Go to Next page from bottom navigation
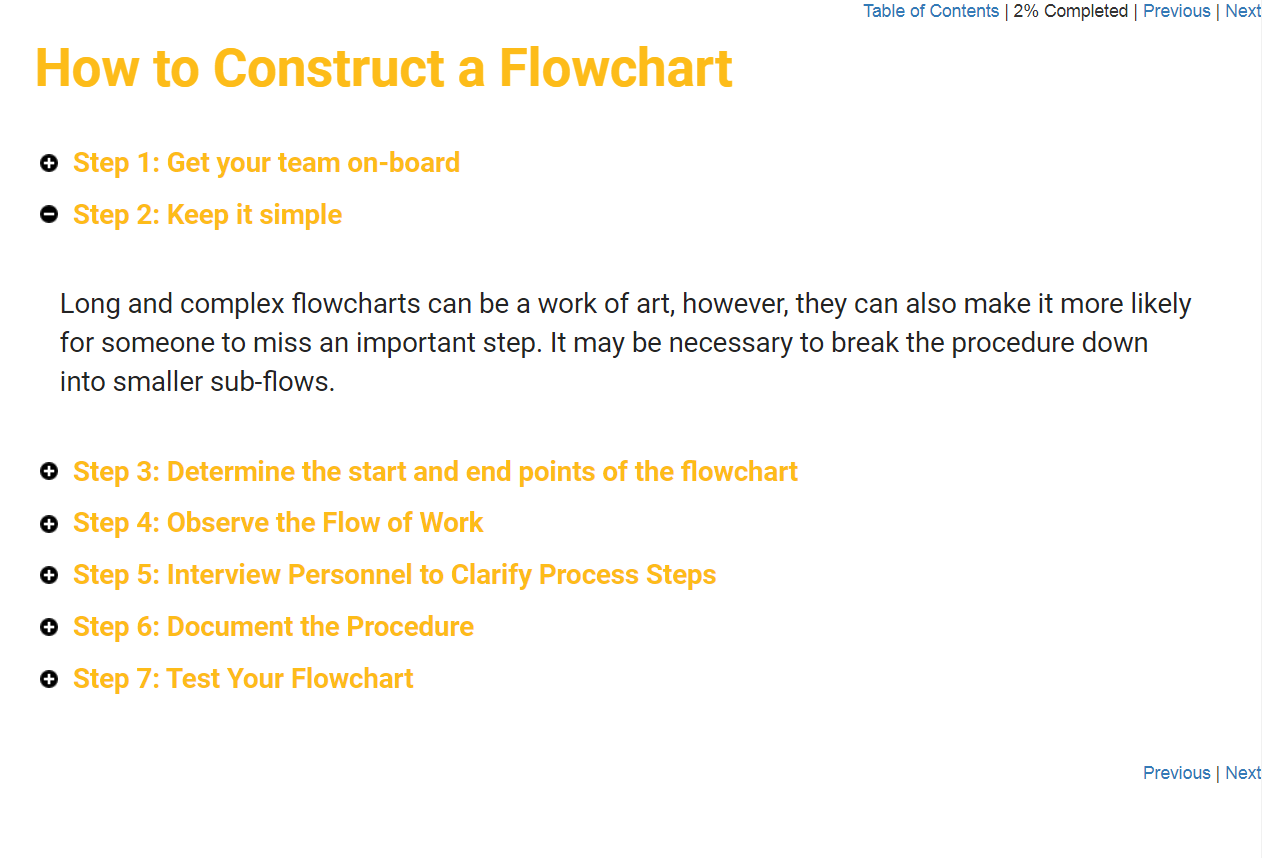 click(1243, 773)
